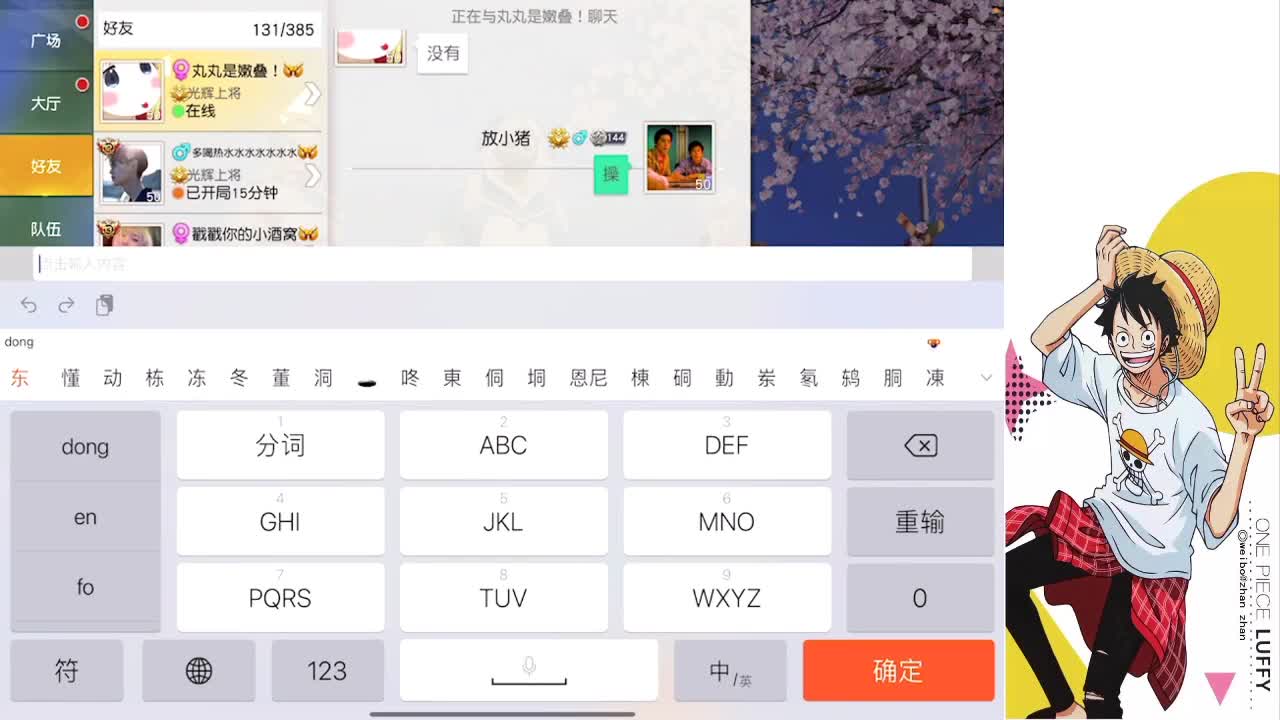This screenshot has height=720, width=1280.
Task: Tap the chat text input field
Action: coord(502,264)
